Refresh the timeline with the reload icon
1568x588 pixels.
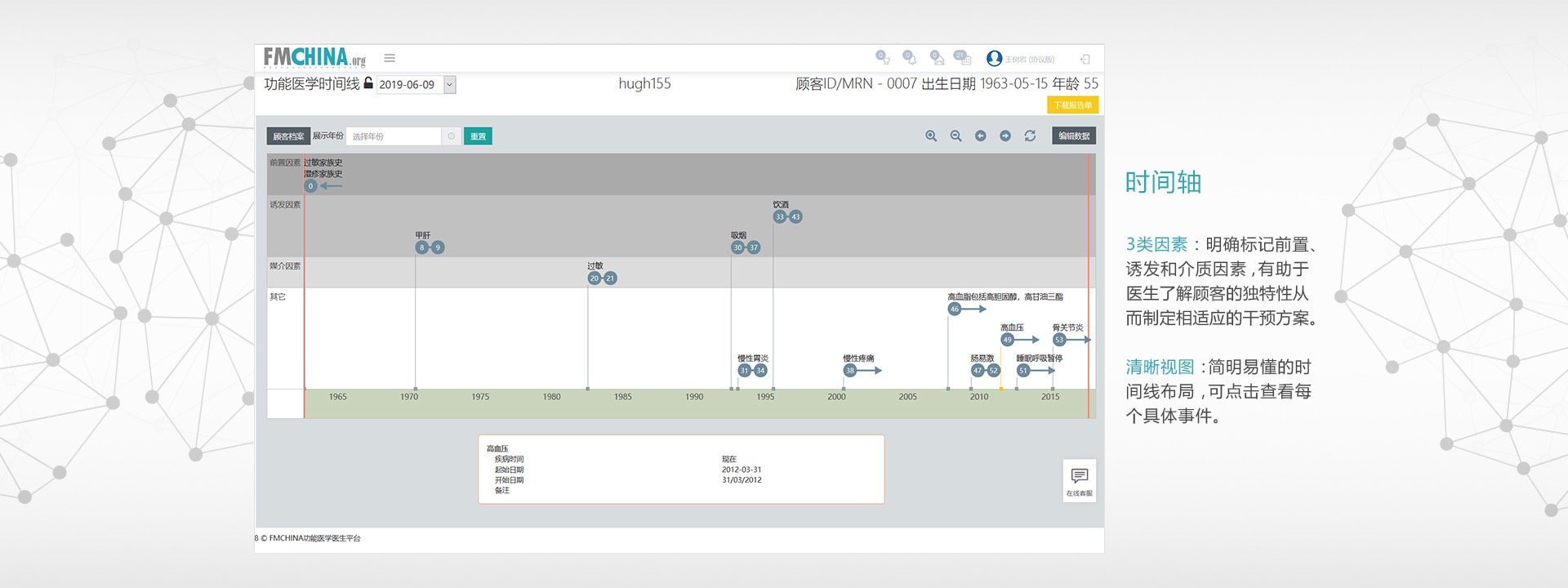[x=1030, y=136]
